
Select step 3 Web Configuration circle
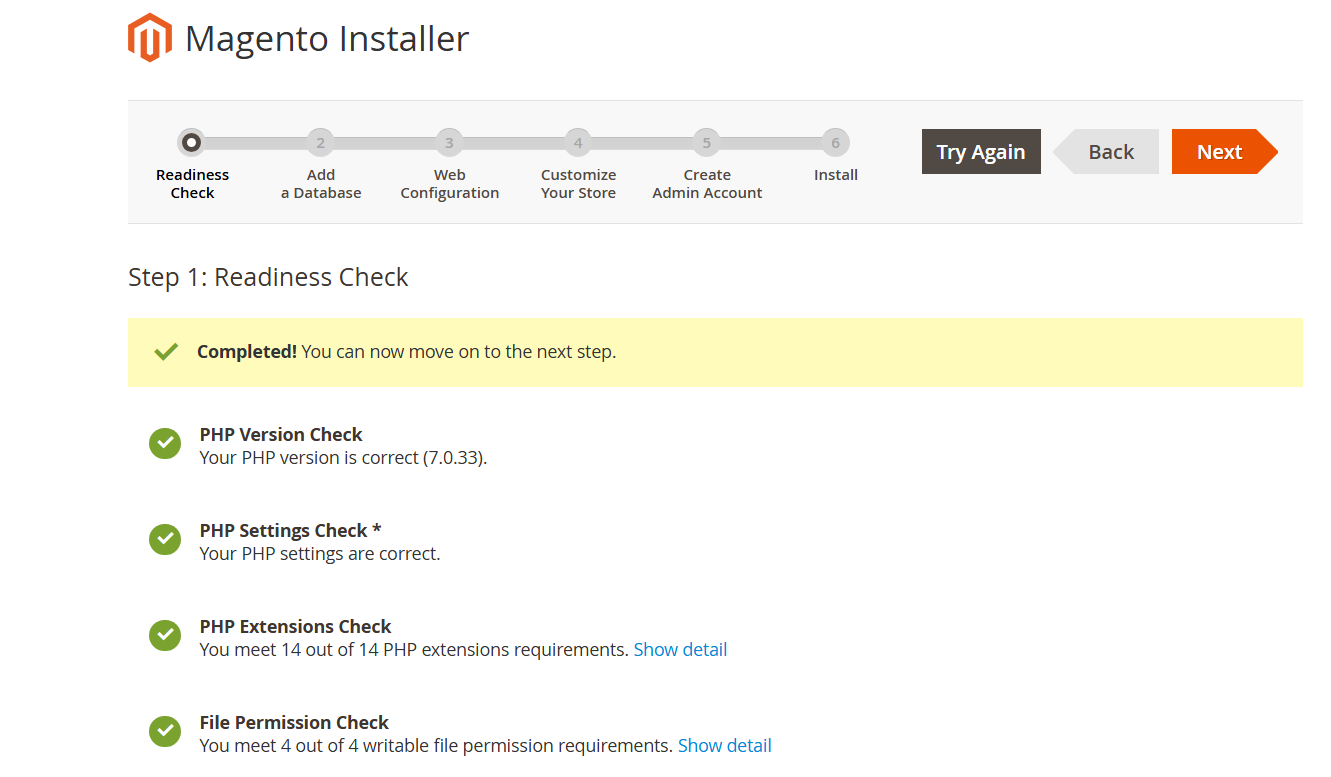(449, 143)
